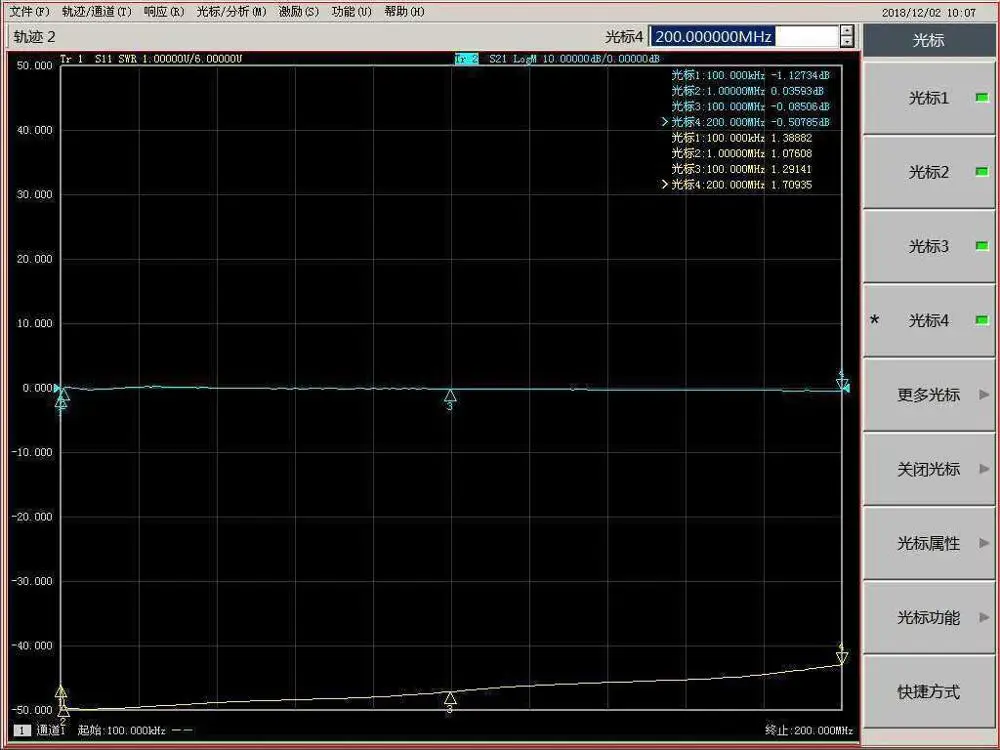This screenshot has height=750, width=1000.
Task: Expand the 光标属性 submenu
Action: [x=929, y=543]
